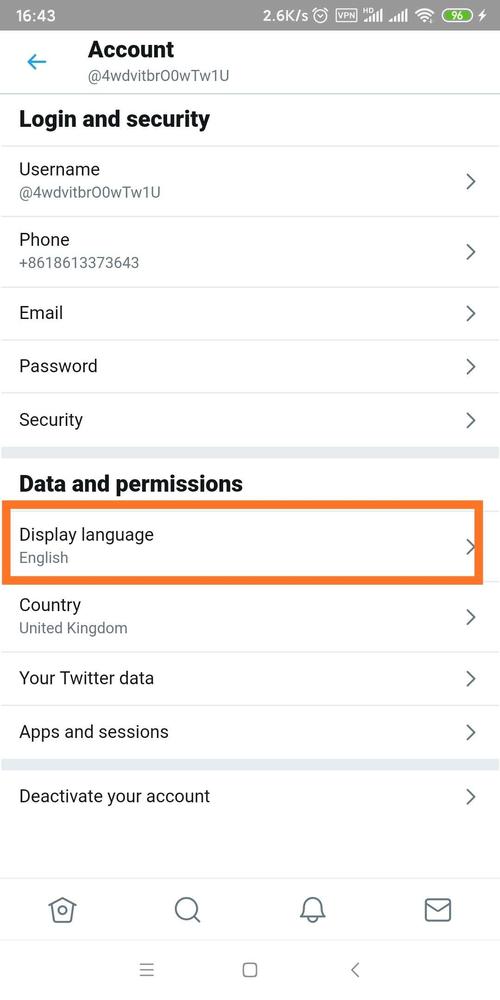Open the Email setting
This screenshot has height=1000, width=500.
point(250,313)
